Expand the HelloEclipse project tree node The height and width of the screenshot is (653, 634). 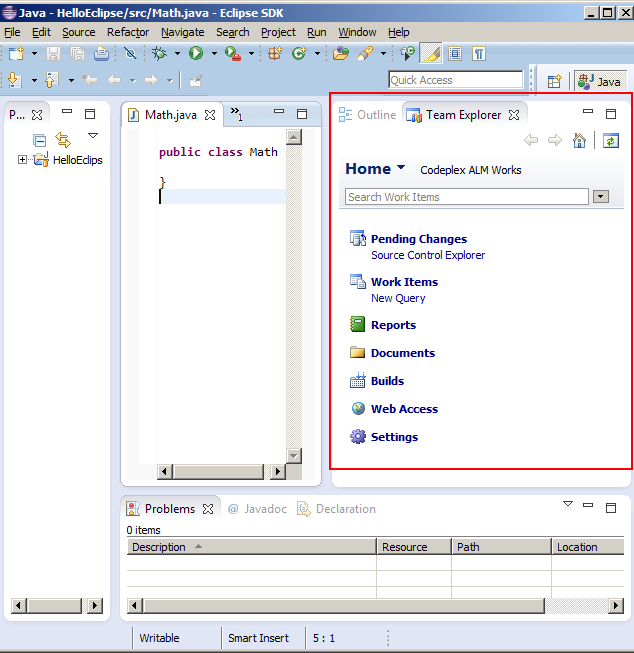tap(23, 160)
